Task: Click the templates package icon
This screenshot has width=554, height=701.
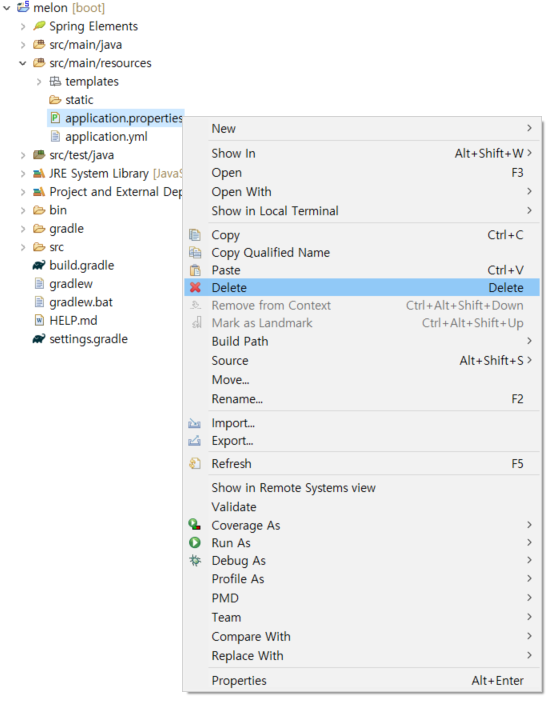Action: (x=55, y=81)
